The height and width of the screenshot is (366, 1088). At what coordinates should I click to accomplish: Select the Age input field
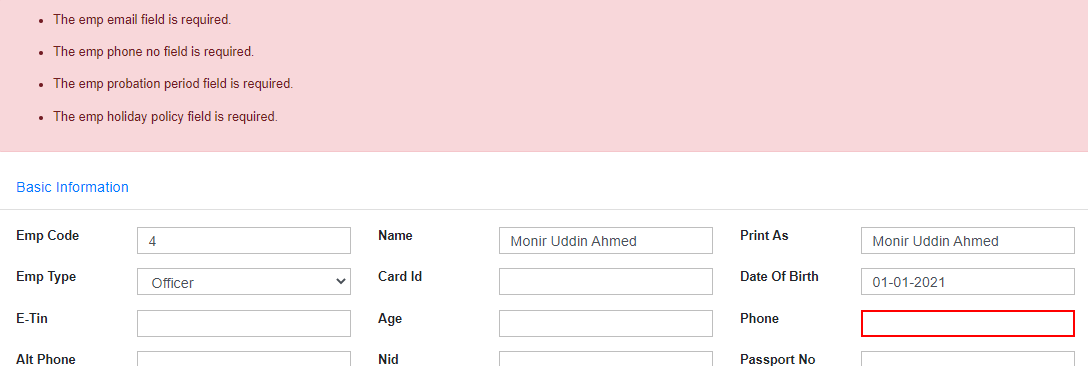[606, 324]
